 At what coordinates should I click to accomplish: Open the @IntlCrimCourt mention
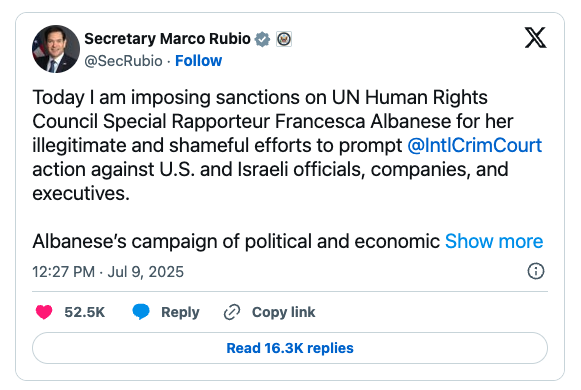(x=475, y=145)
